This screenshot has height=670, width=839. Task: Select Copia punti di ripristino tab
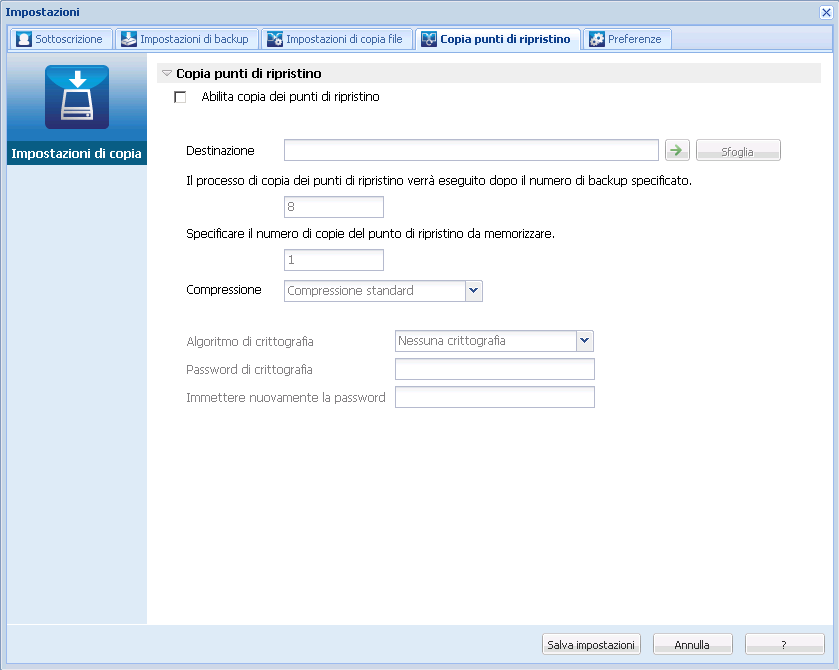(497, 39)
